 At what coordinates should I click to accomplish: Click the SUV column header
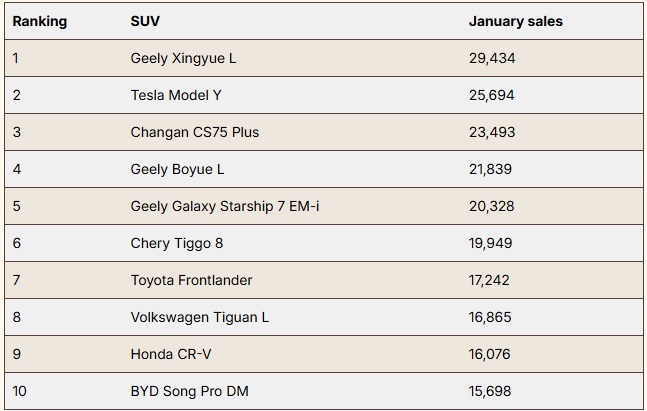(143, 21)
